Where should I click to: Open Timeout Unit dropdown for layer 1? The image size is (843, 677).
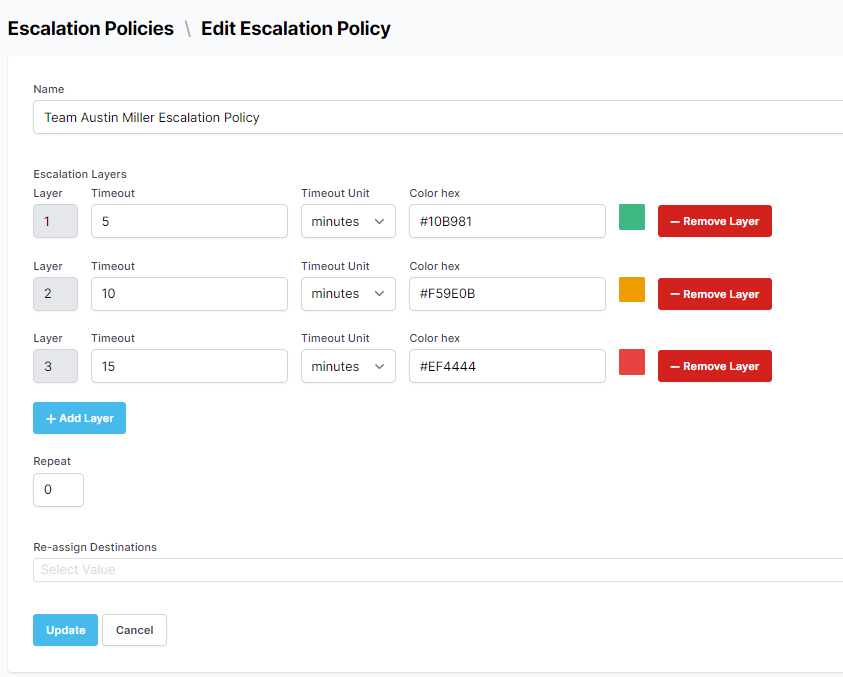347,221
